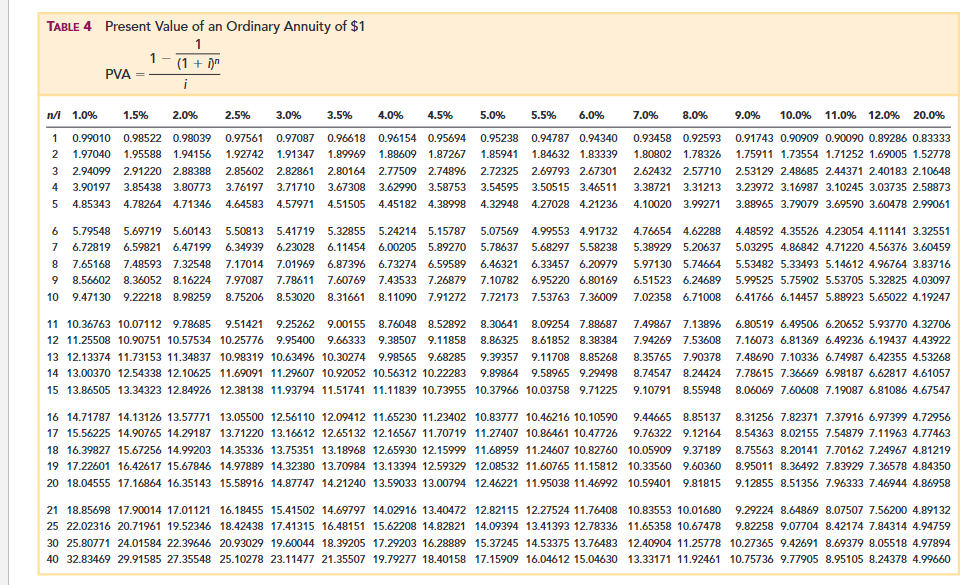
Task: Pick the value 8.36492
Action: point(799,466)
